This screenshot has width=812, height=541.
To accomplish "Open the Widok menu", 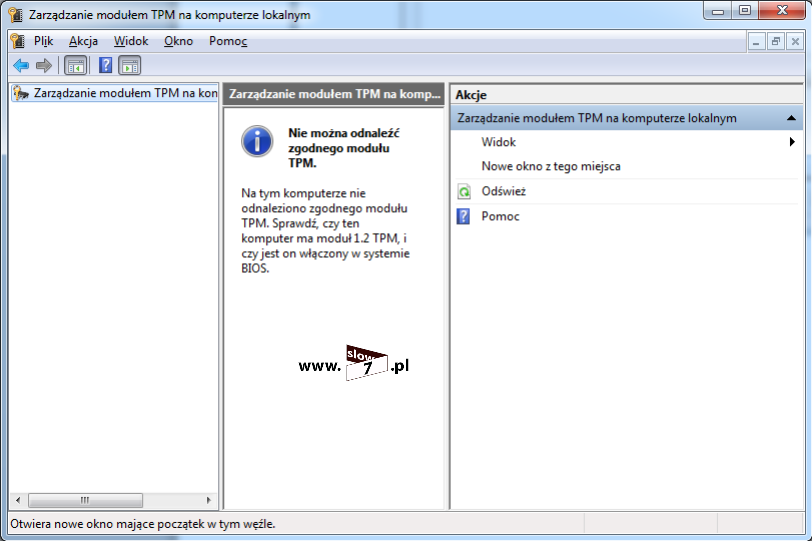I will [x=131, y=41].
